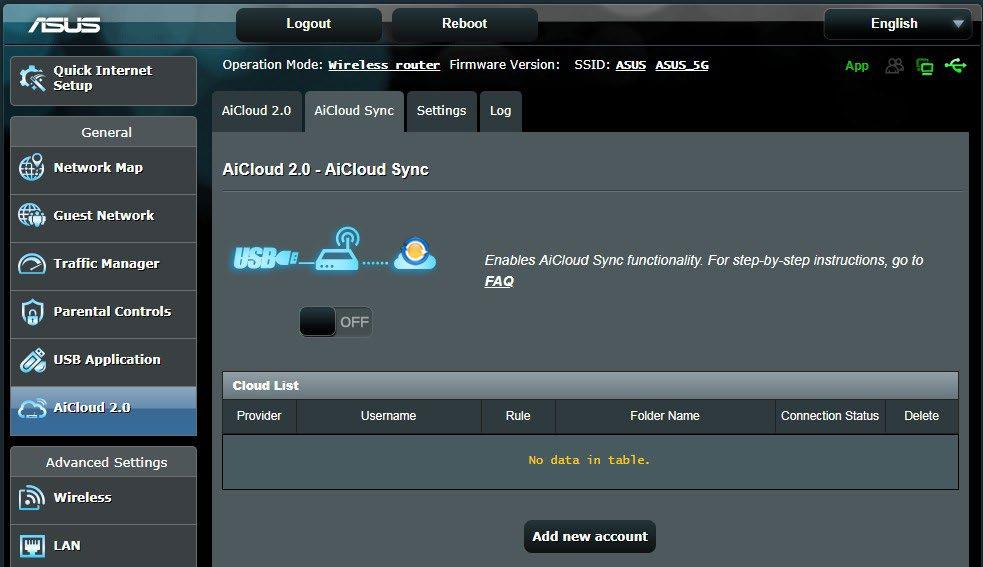Click the AiCloud 2.0 cloud icon
The width and height of the screenshot is (983, 567).
[x=32, y=408]
